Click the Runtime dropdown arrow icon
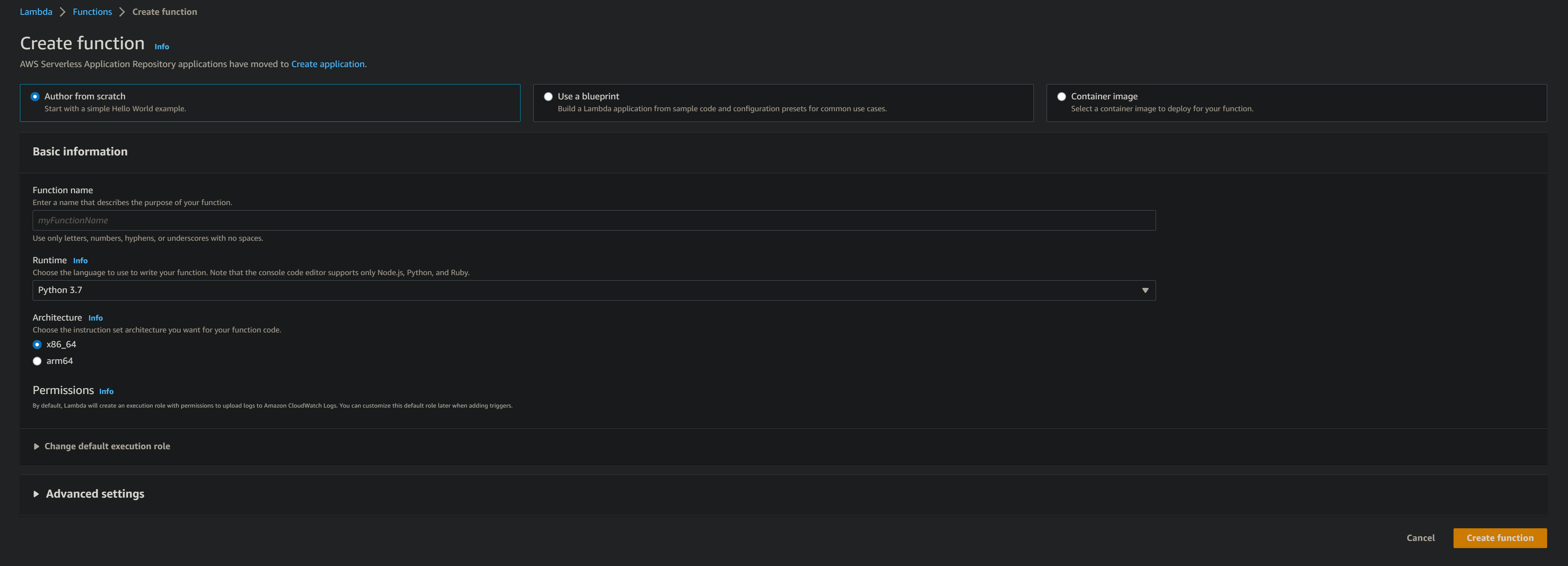The height and width of the screenshot is (566, 1568). click(x=1145, y=290)
